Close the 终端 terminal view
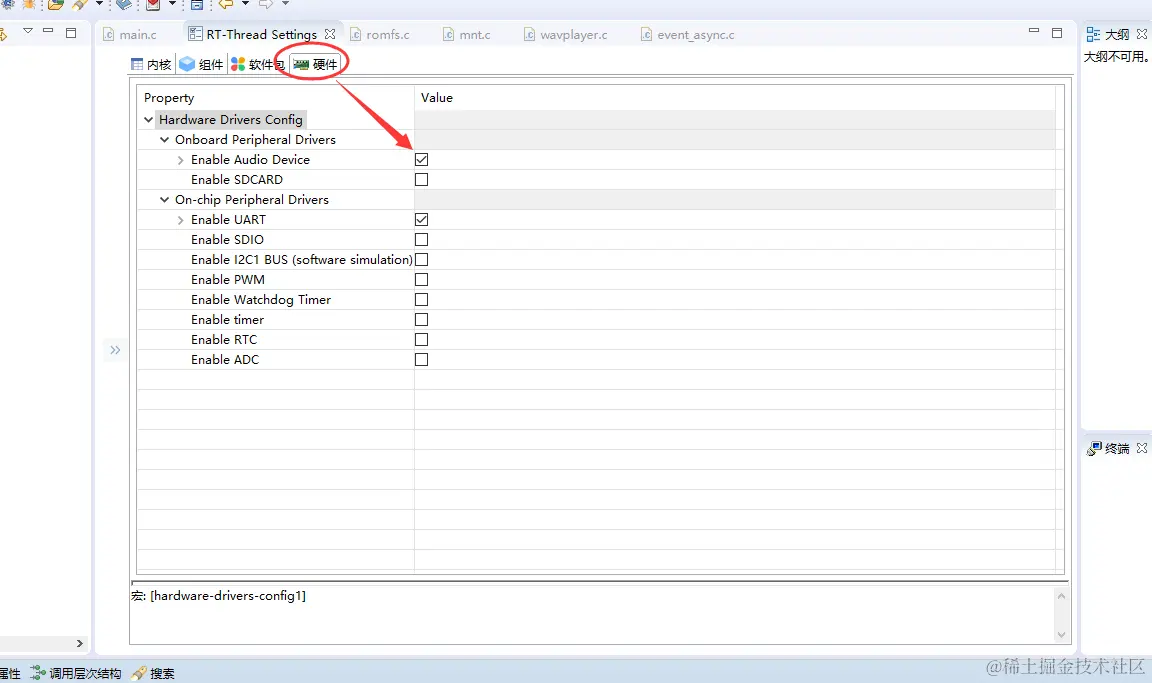 tap(1142, 448)
